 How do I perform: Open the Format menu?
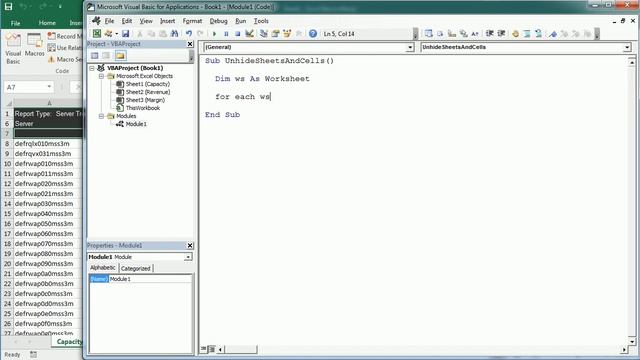coord(192,21)
